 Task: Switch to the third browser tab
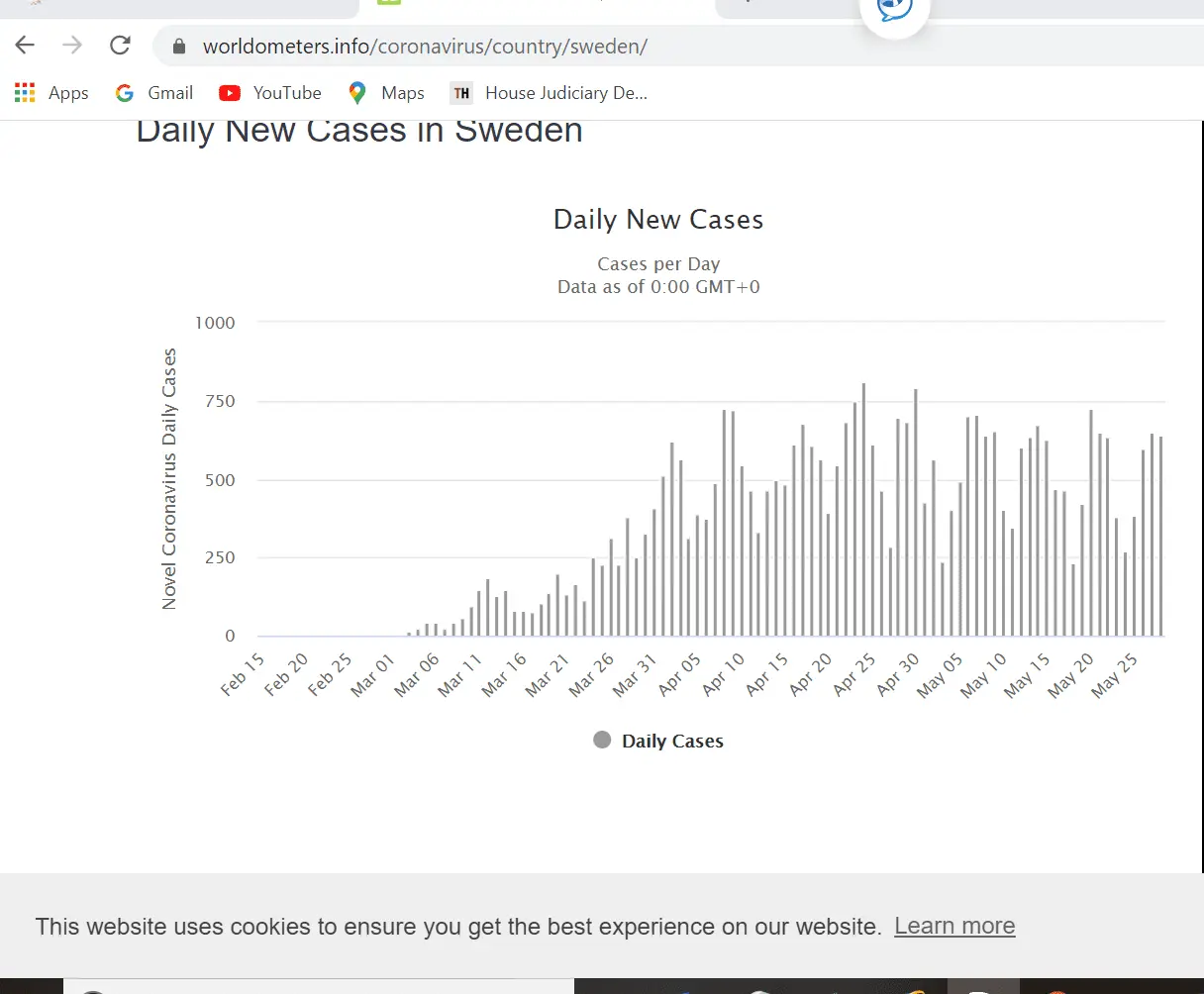[x=782, y=6]
